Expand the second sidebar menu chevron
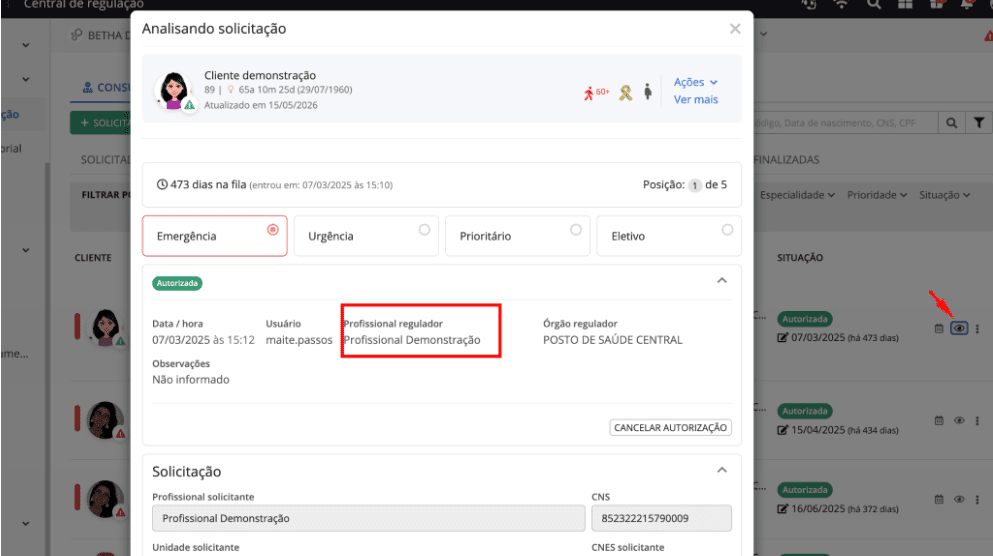993x556 pixels. (26, 79)
